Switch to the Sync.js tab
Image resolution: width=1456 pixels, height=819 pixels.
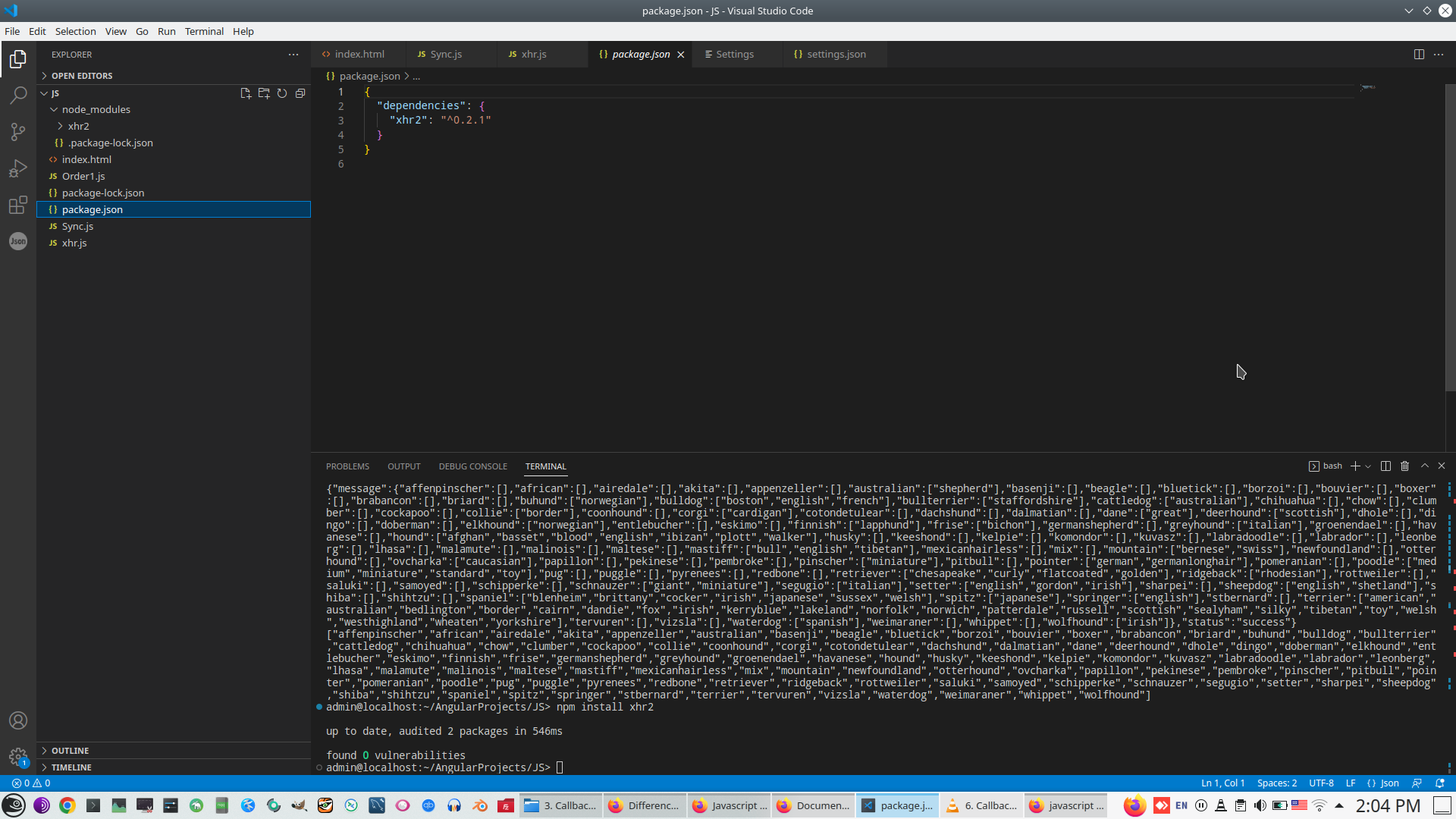[445, 55]
